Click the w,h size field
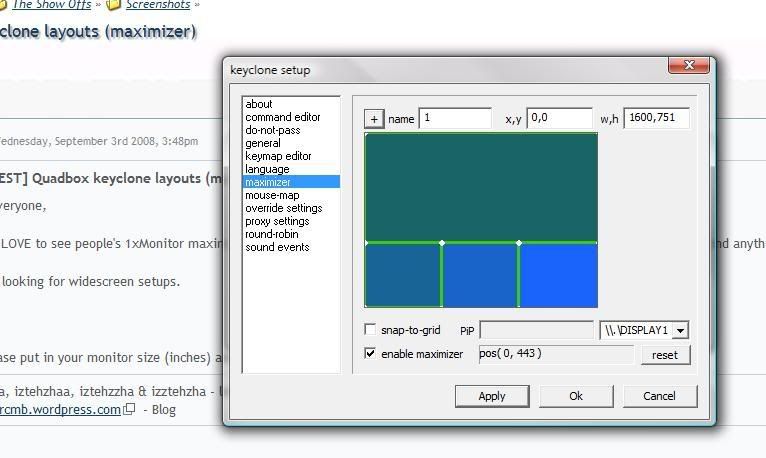766x458 pixels. [x=657, y=118]
